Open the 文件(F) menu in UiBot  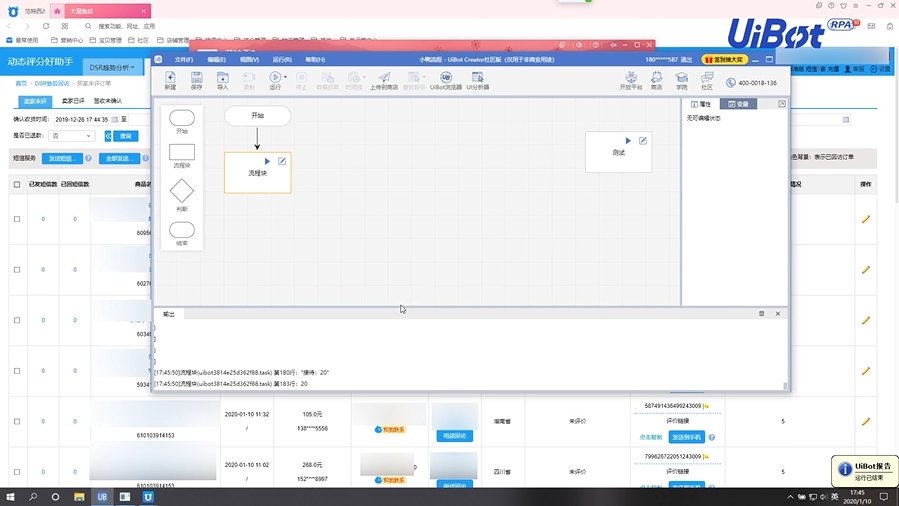pyautogui.click(x=183, y=60)
